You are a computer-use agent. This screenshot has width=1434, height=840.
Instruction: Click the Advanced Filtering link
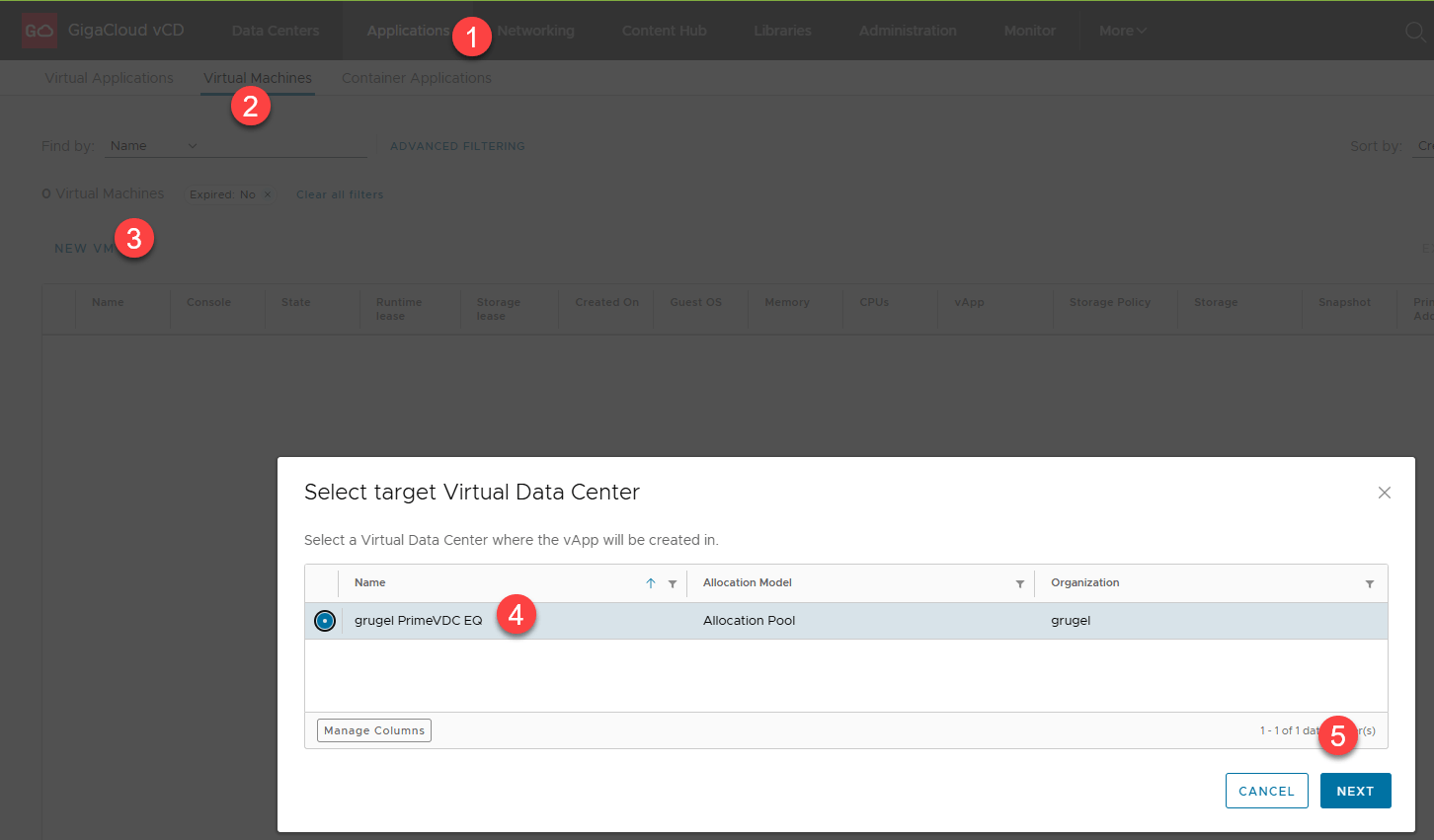(457, 146)
